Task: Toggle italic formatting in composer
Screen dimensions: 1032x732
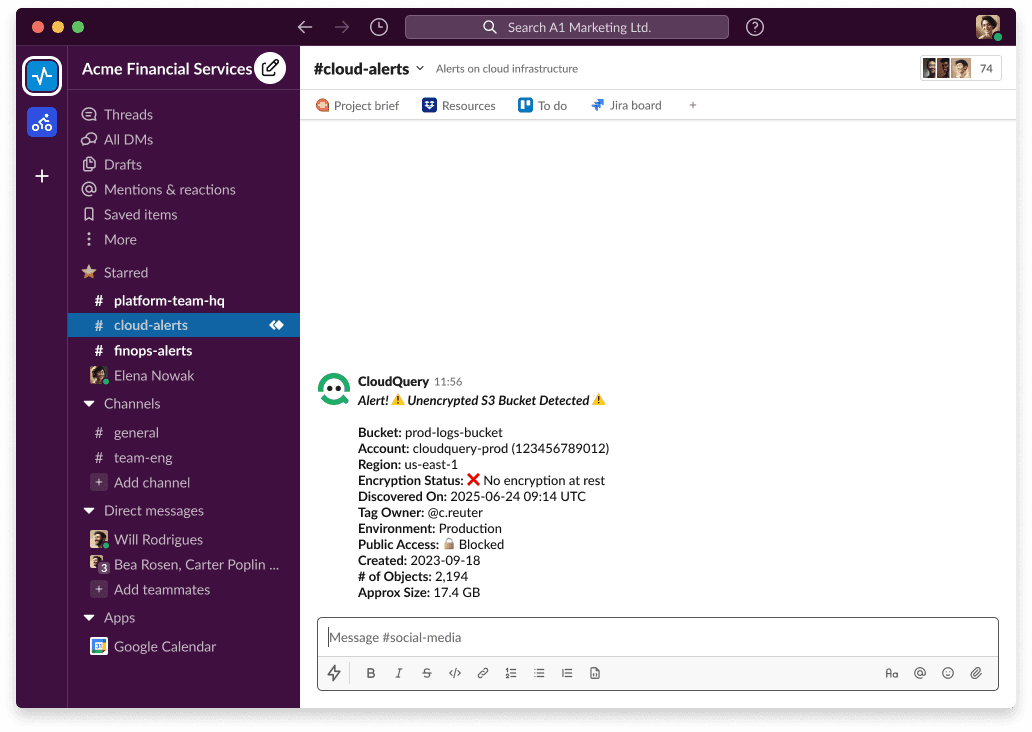Action: click(x=399, y=673)
